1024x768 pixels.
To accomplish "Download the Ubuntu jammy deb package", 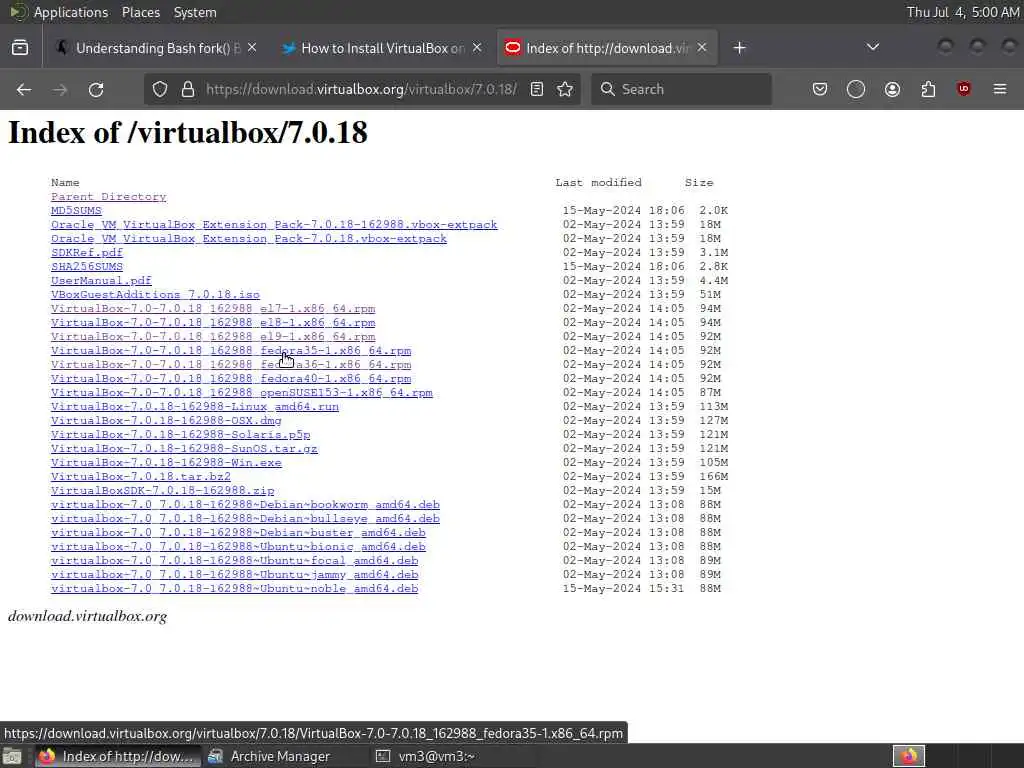I will click(234, 575).
